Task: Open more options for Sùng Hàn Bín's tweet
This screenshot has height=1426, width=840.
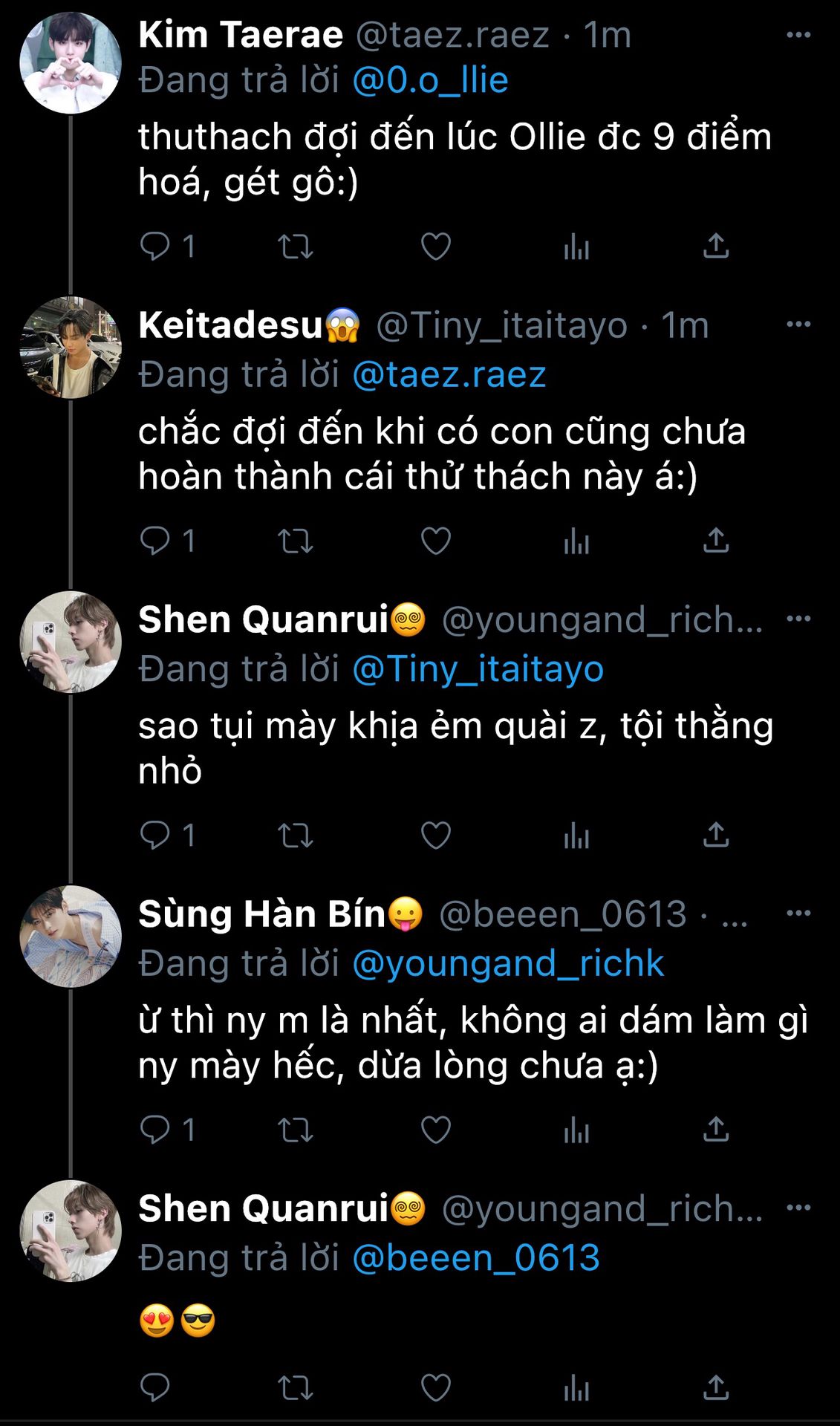Action: click(x=798, y=913)
